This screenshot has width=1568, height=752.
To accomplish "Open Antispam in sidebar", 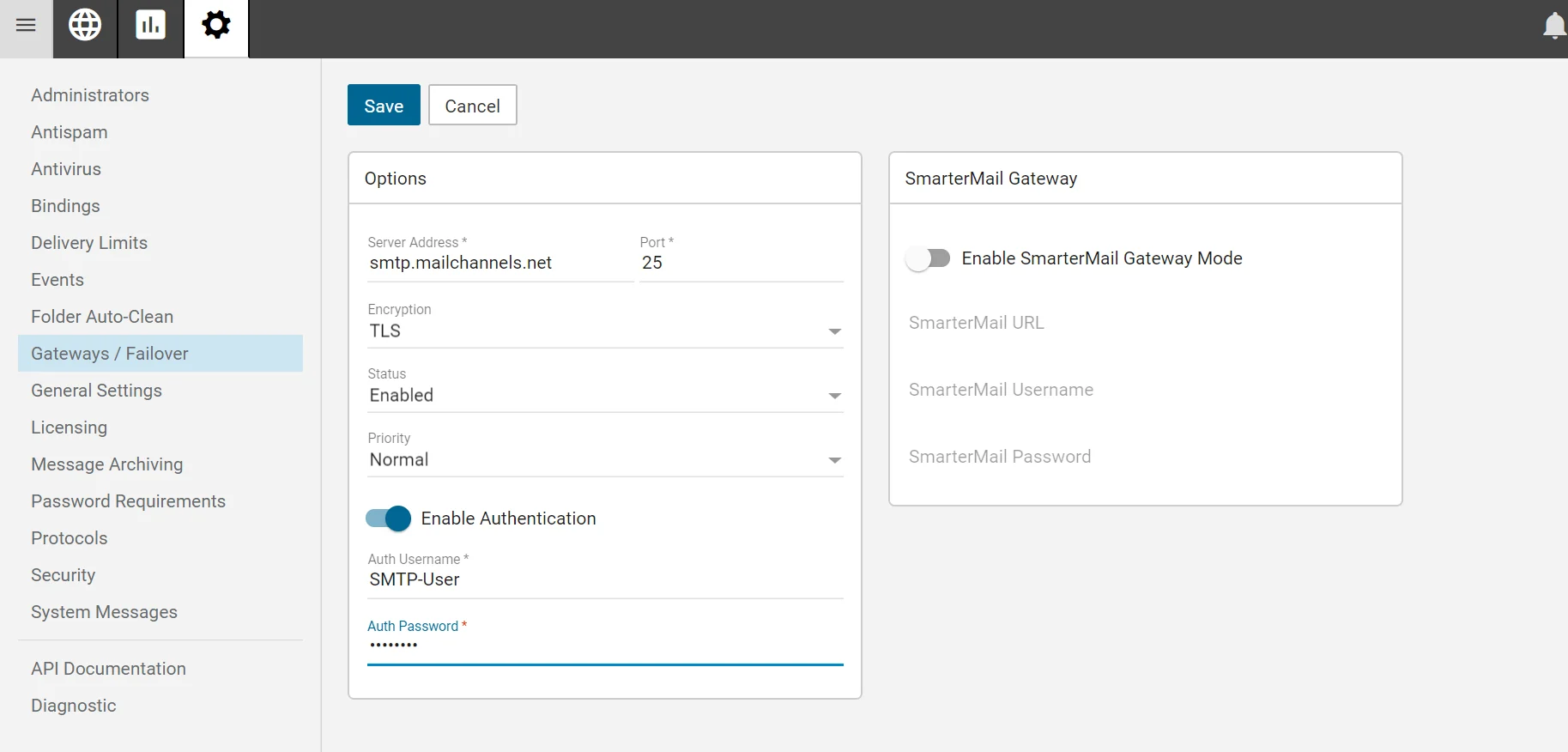I will (x=70, y=132).
